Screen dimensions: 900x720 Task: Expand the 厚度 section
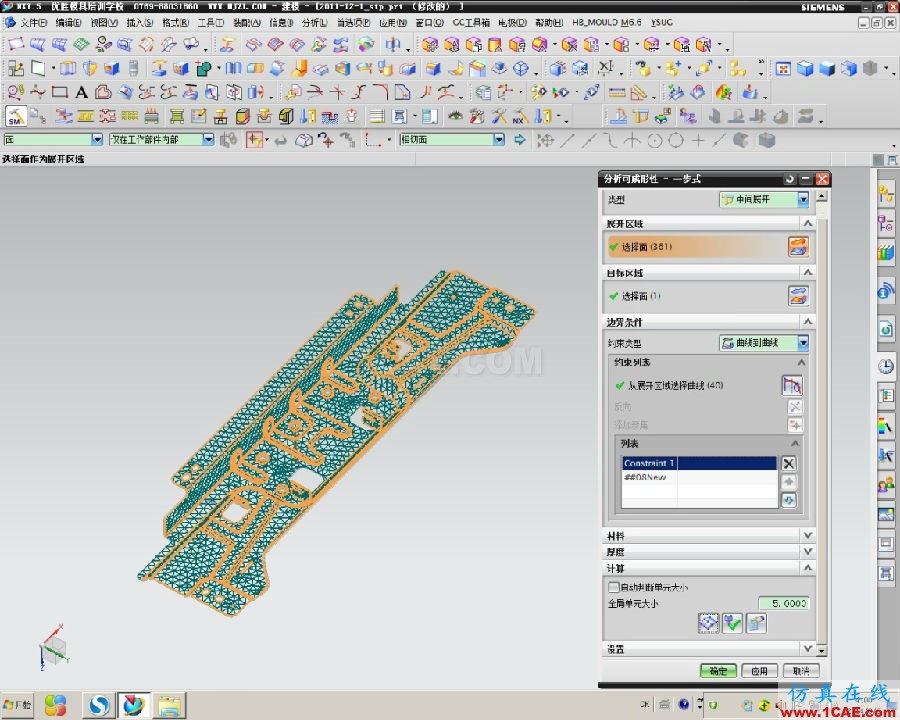coord(808,551)
